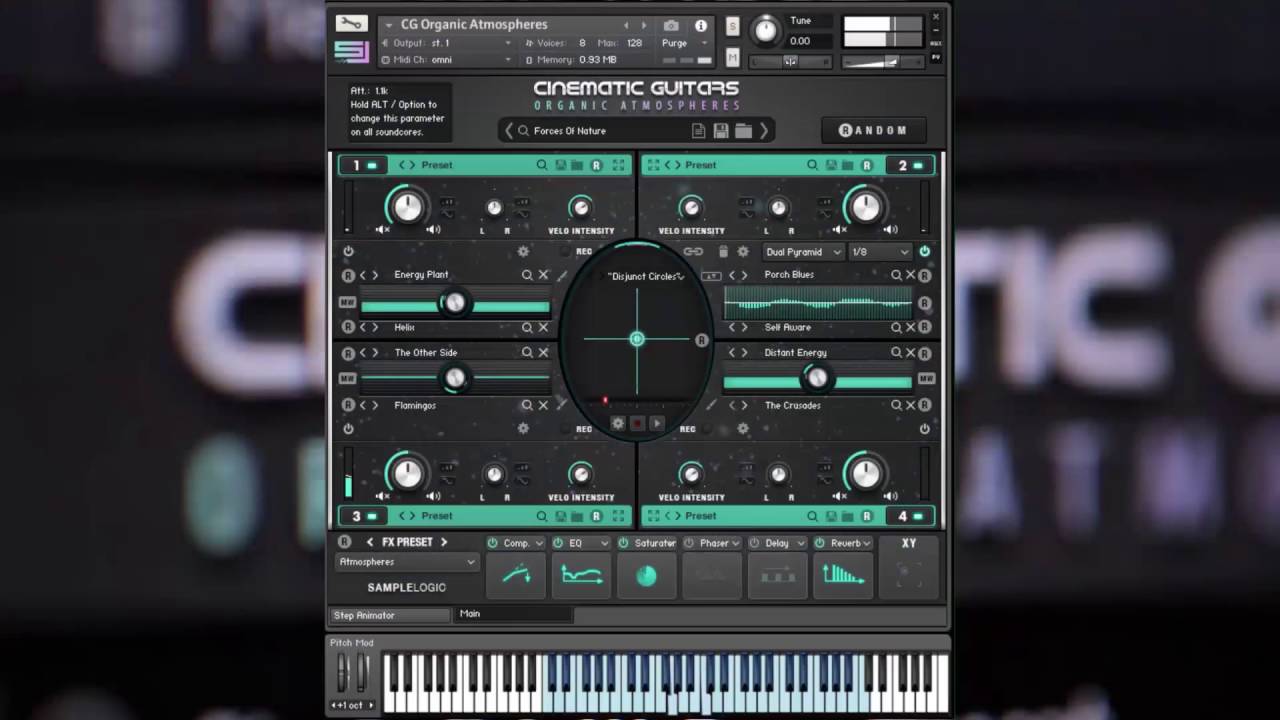Toggle soundcore 2 on/off

pyautogui.click(x=909, y=165)
